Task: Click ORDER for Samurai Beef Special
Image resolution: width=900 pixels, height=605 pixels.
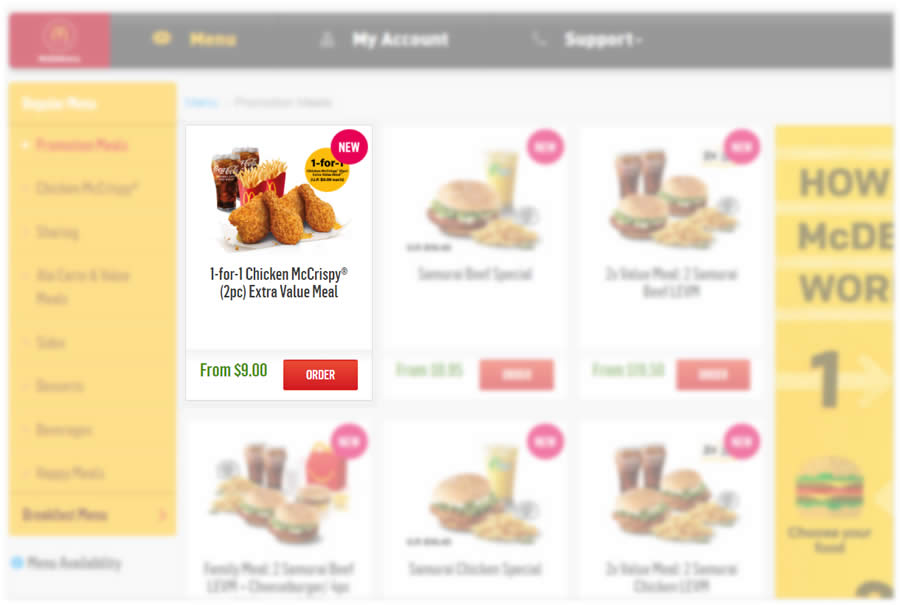Action: click(x=517, y=375)
